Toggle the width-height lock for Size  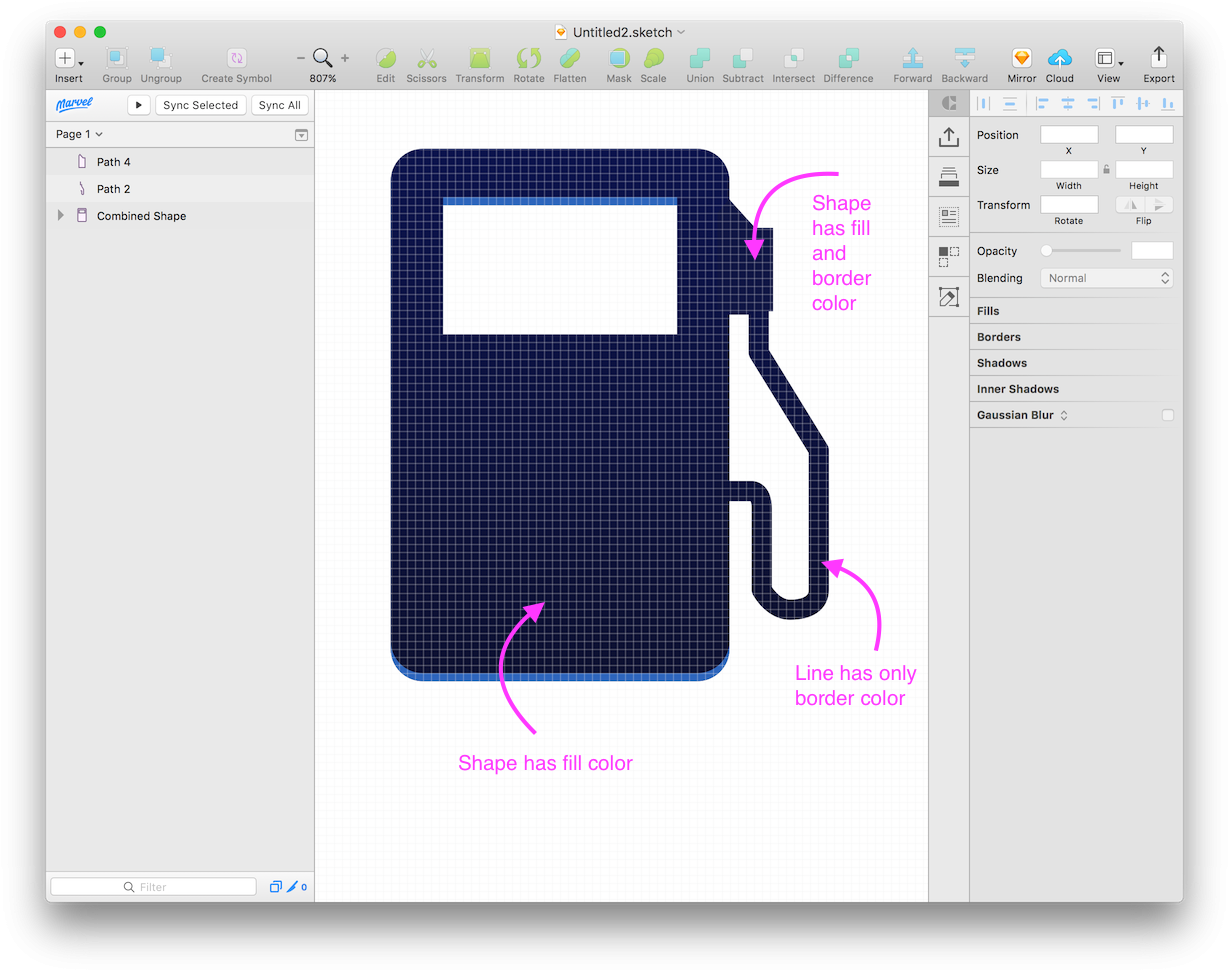click(1108, 169)
